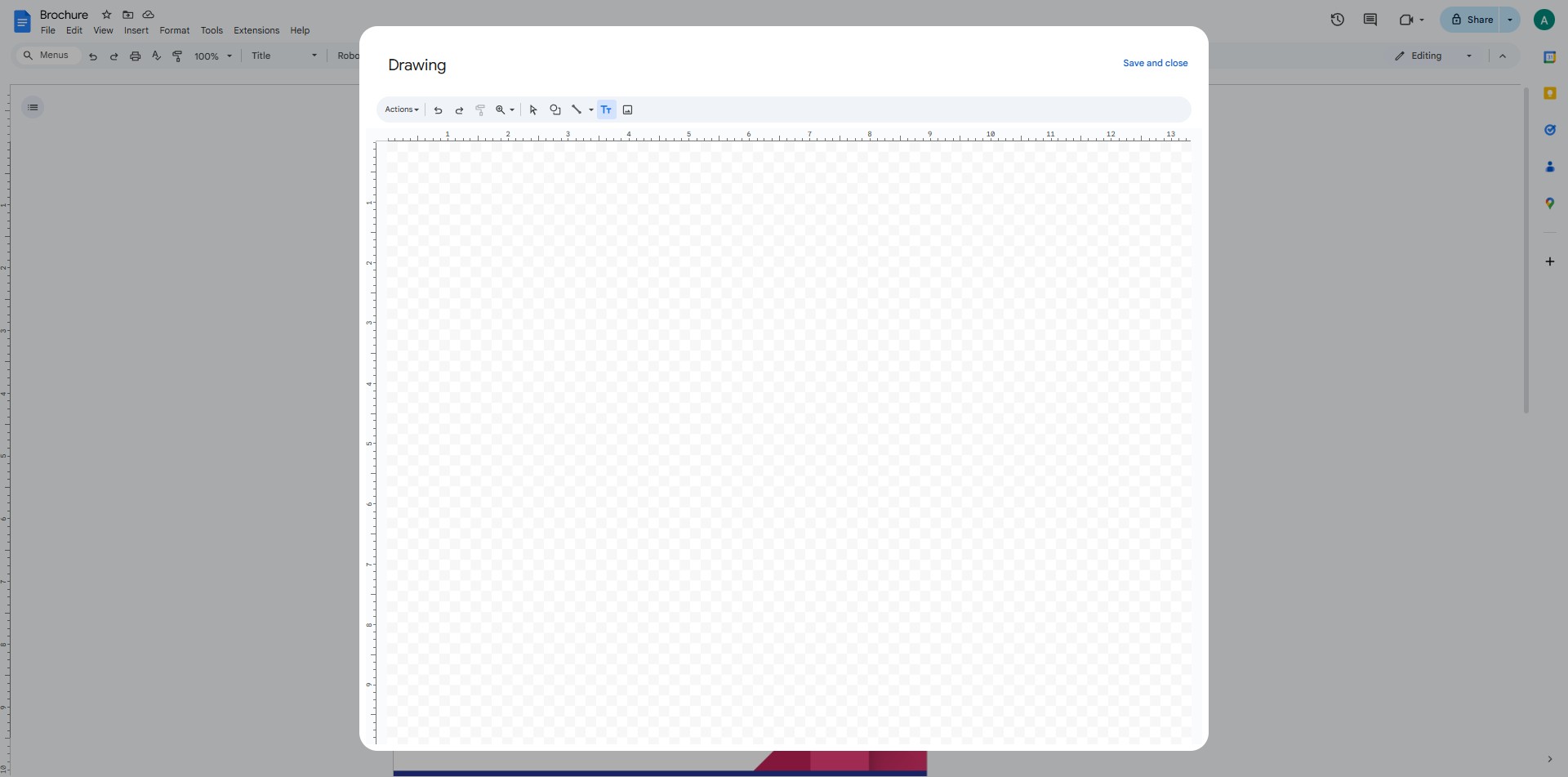Undo last action in Drawing toolbar
This screenshot has height=777, width=1568.
pos(439,109)
